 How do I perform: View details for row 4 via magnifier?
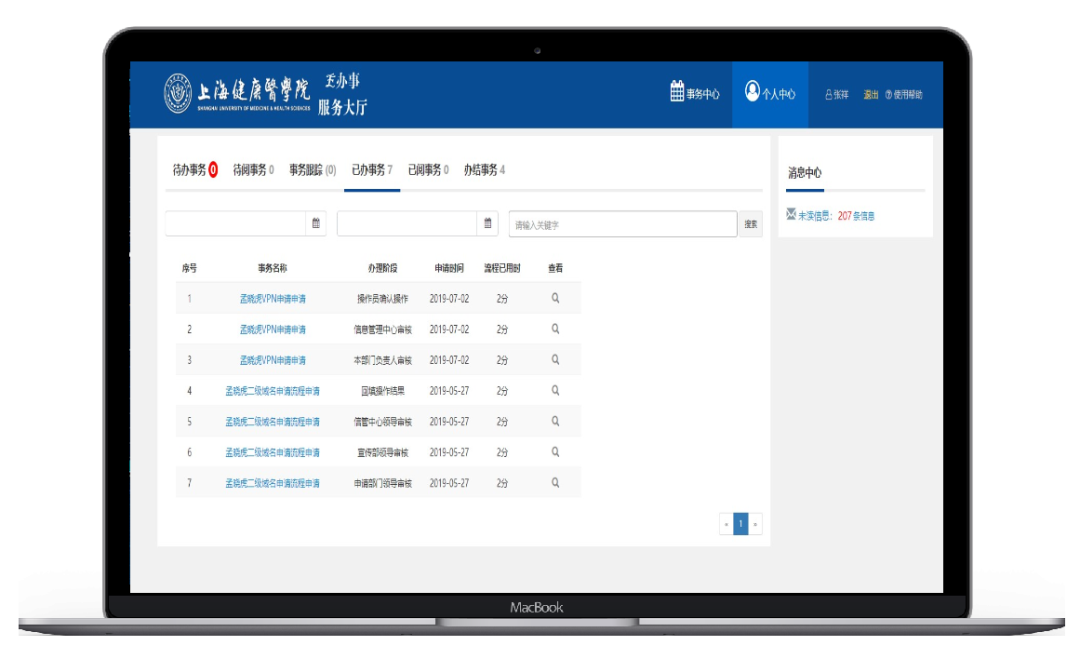555,391
